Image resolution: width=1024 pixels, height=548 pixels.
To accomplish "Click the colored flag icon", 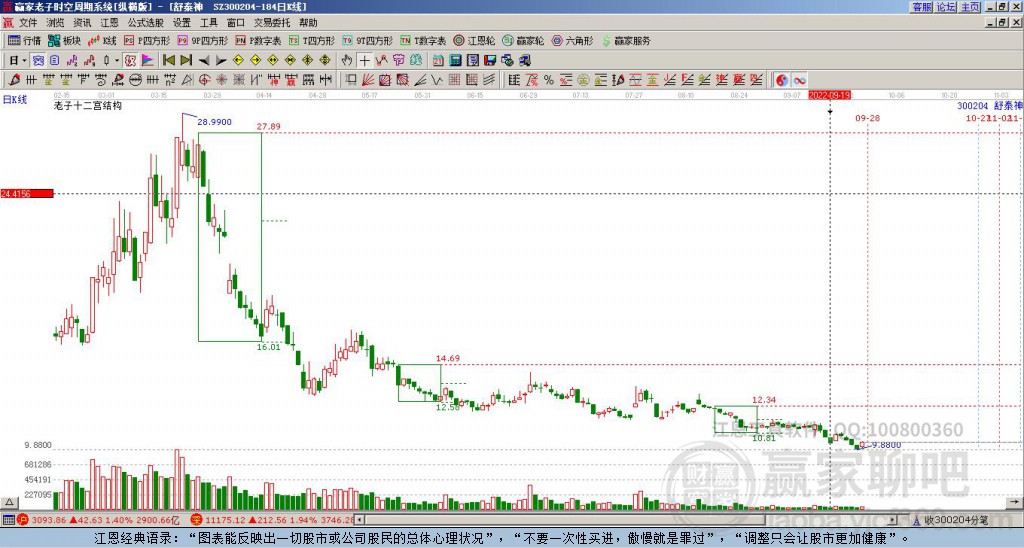I will (x=148, y=61).
